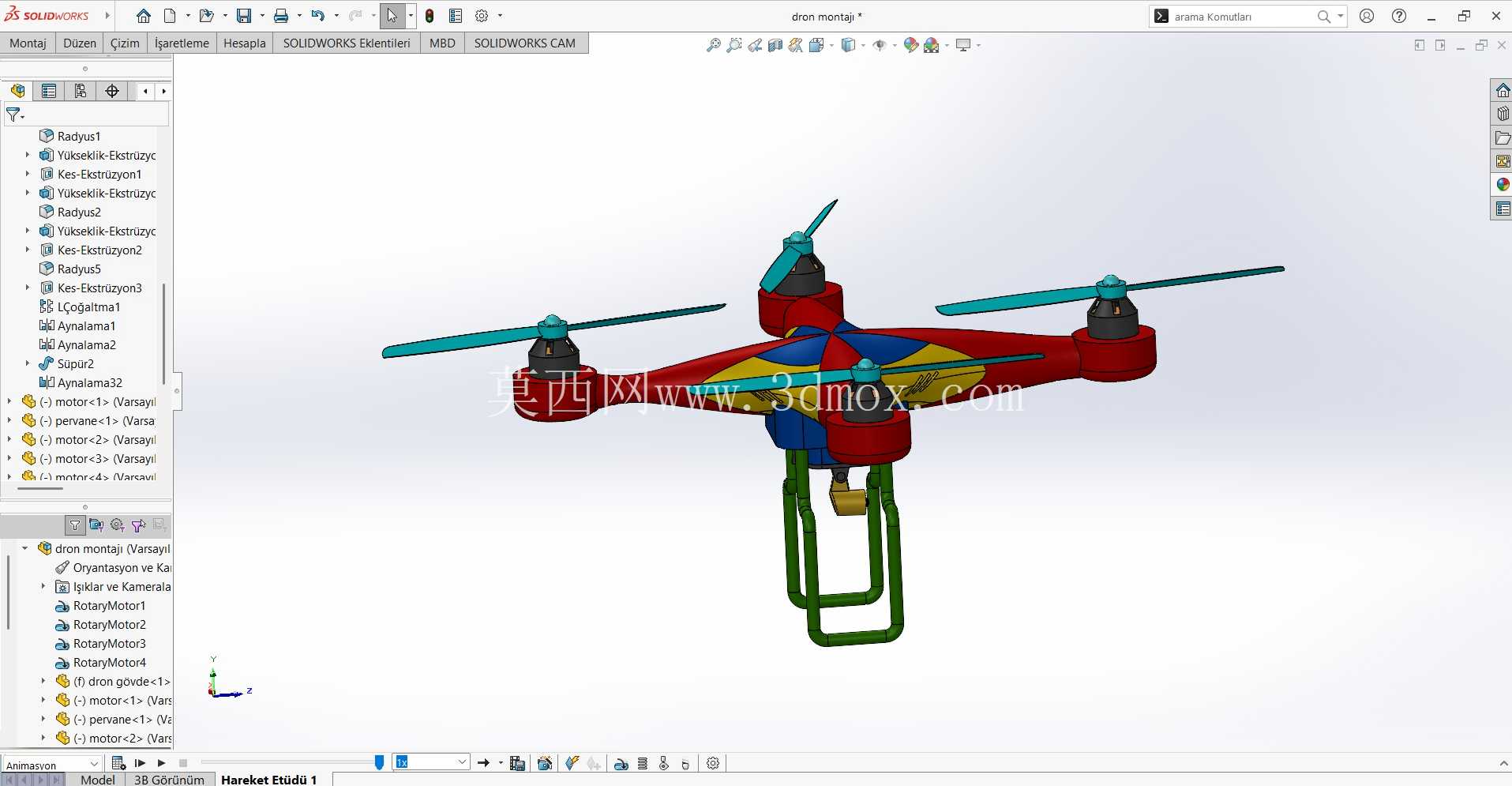Screen dimensions: 1512x786
Task: Click the playback timeline slider handle
Action: tap(379, 762)
